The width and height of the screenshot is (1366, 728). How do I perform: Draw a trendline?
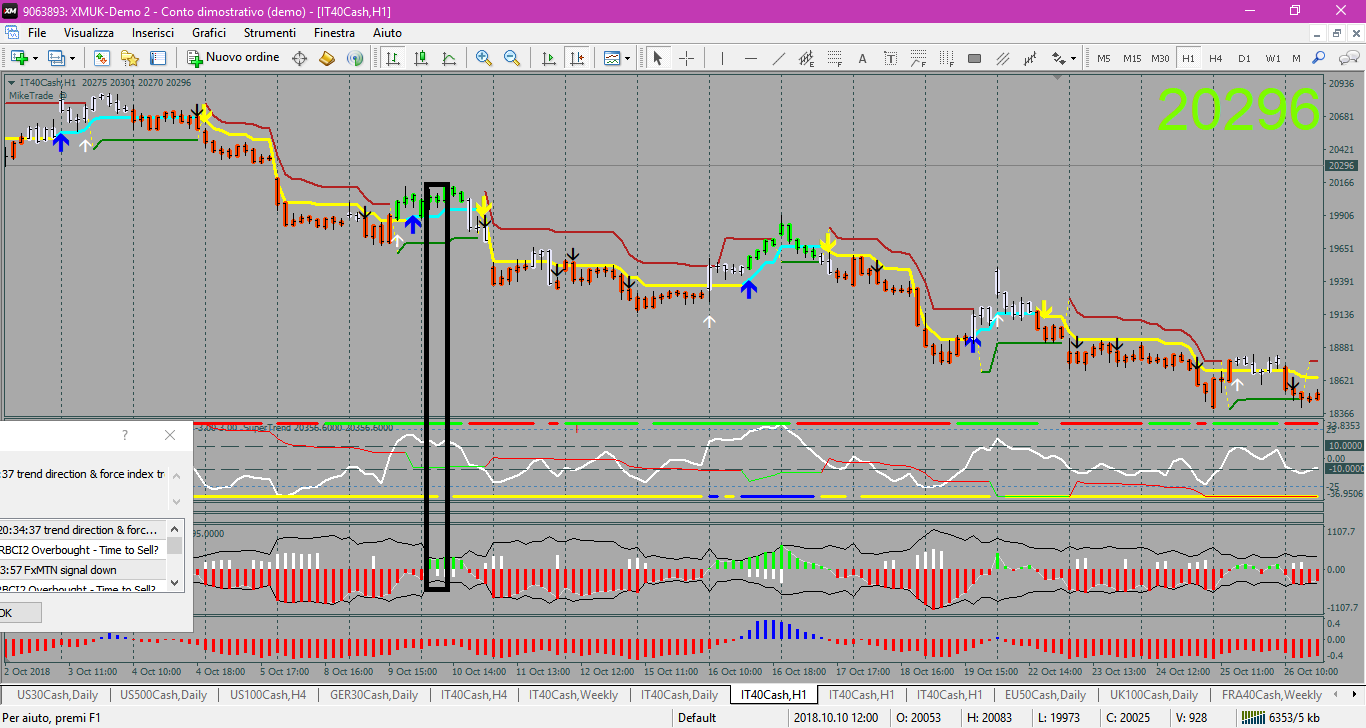[x=778, y=58]
